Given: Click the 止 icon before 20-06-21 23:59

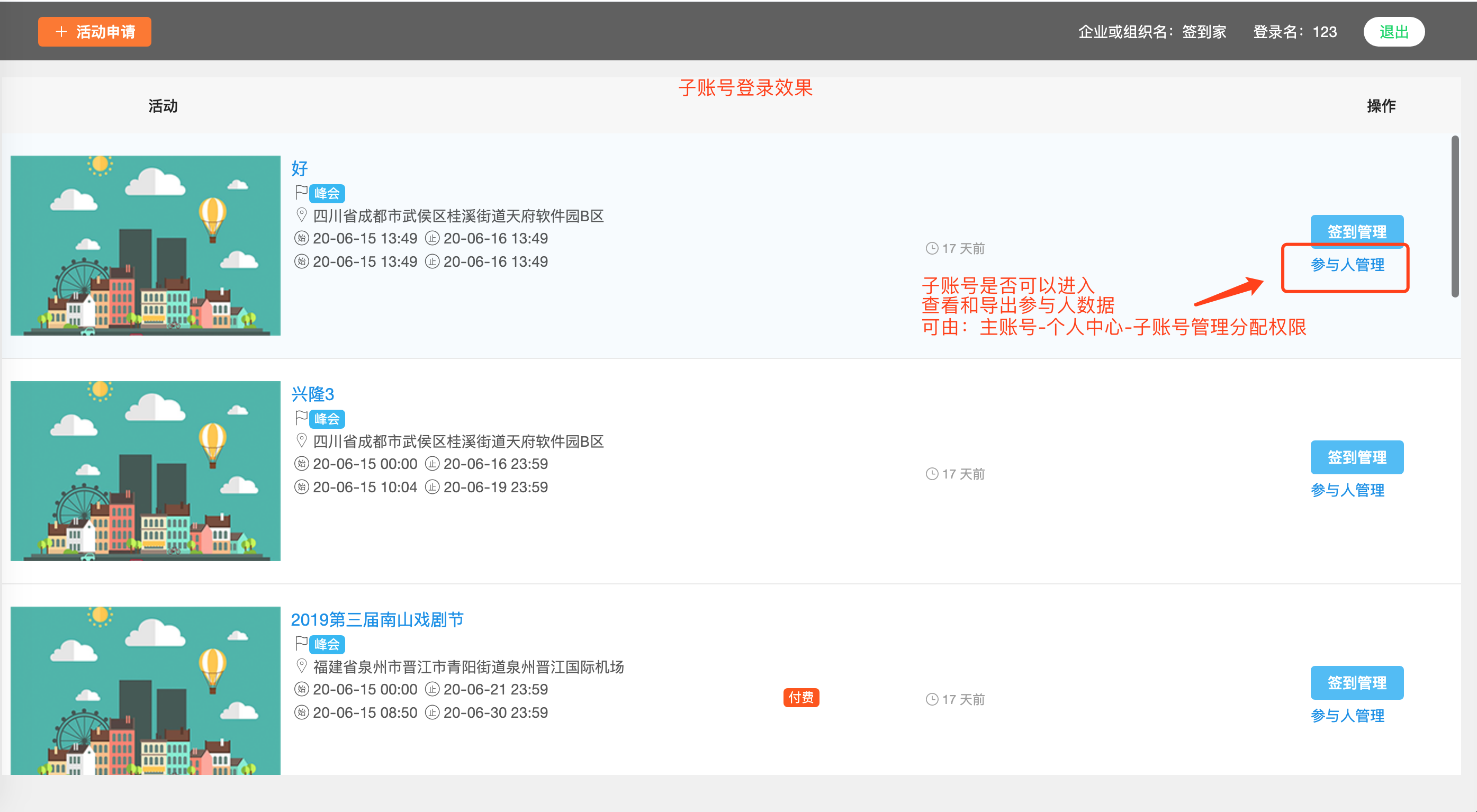Looking at the screenshot, I should coord(433,689).
